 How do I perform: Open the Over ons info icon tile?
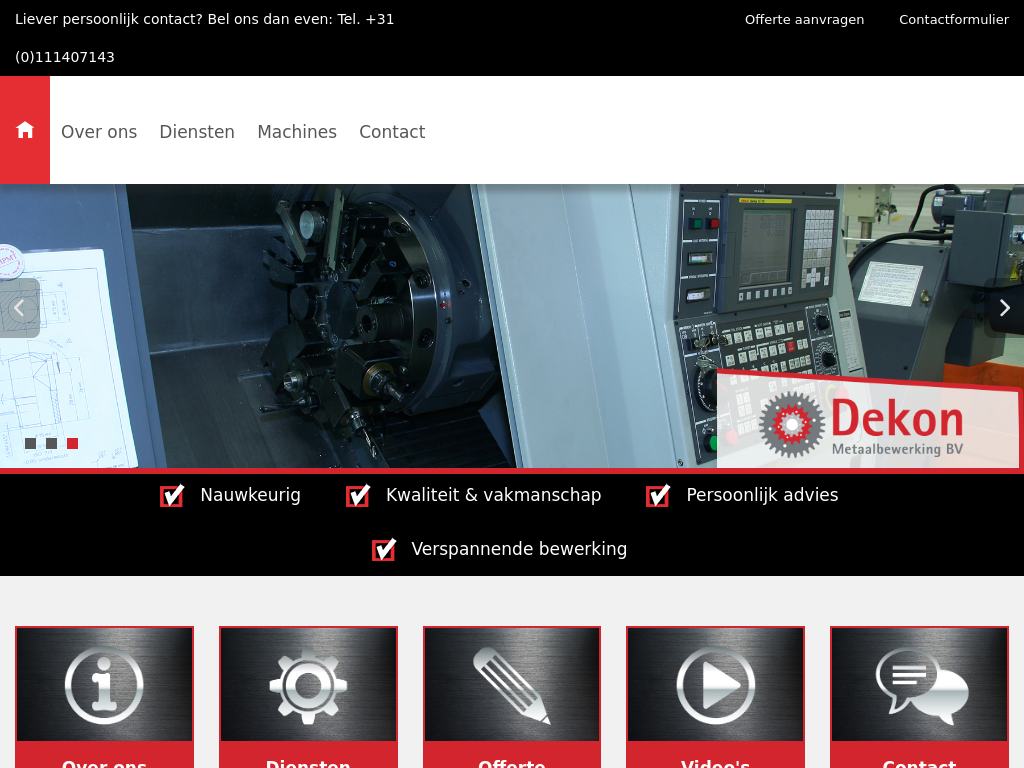tap(104, 685)
